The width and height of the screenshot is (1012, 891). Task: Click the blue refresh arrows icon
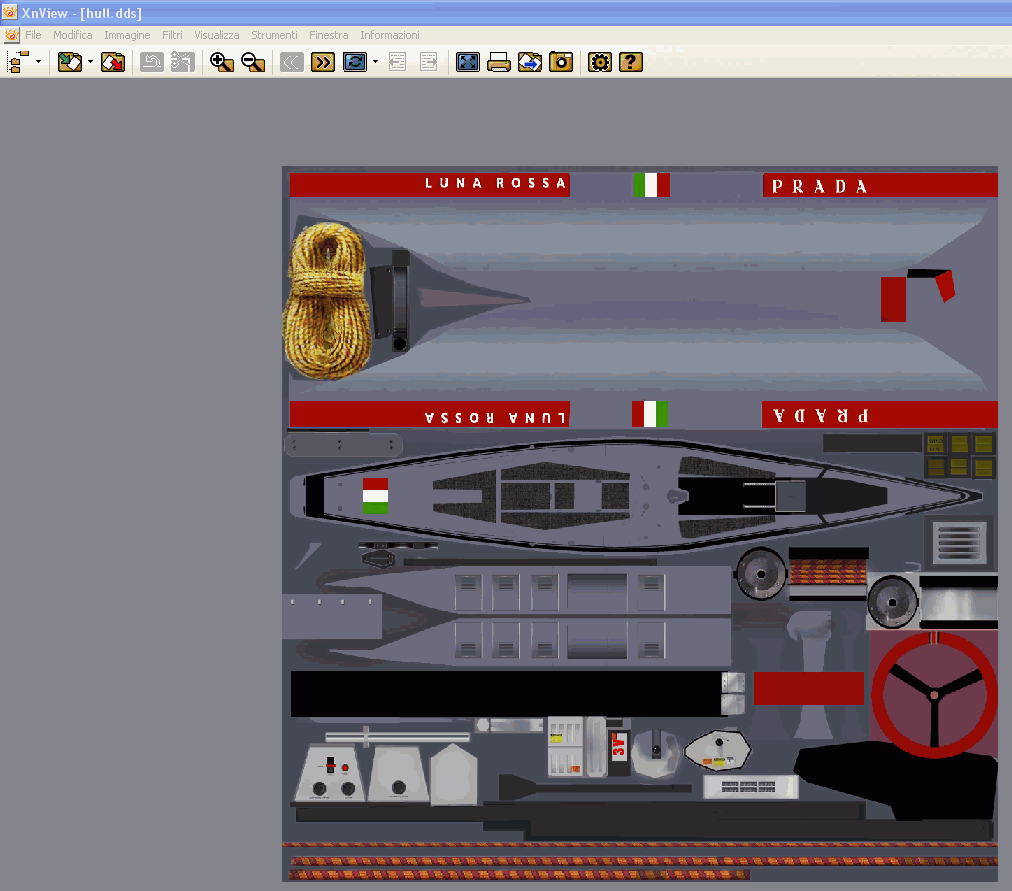coord(354,62)
